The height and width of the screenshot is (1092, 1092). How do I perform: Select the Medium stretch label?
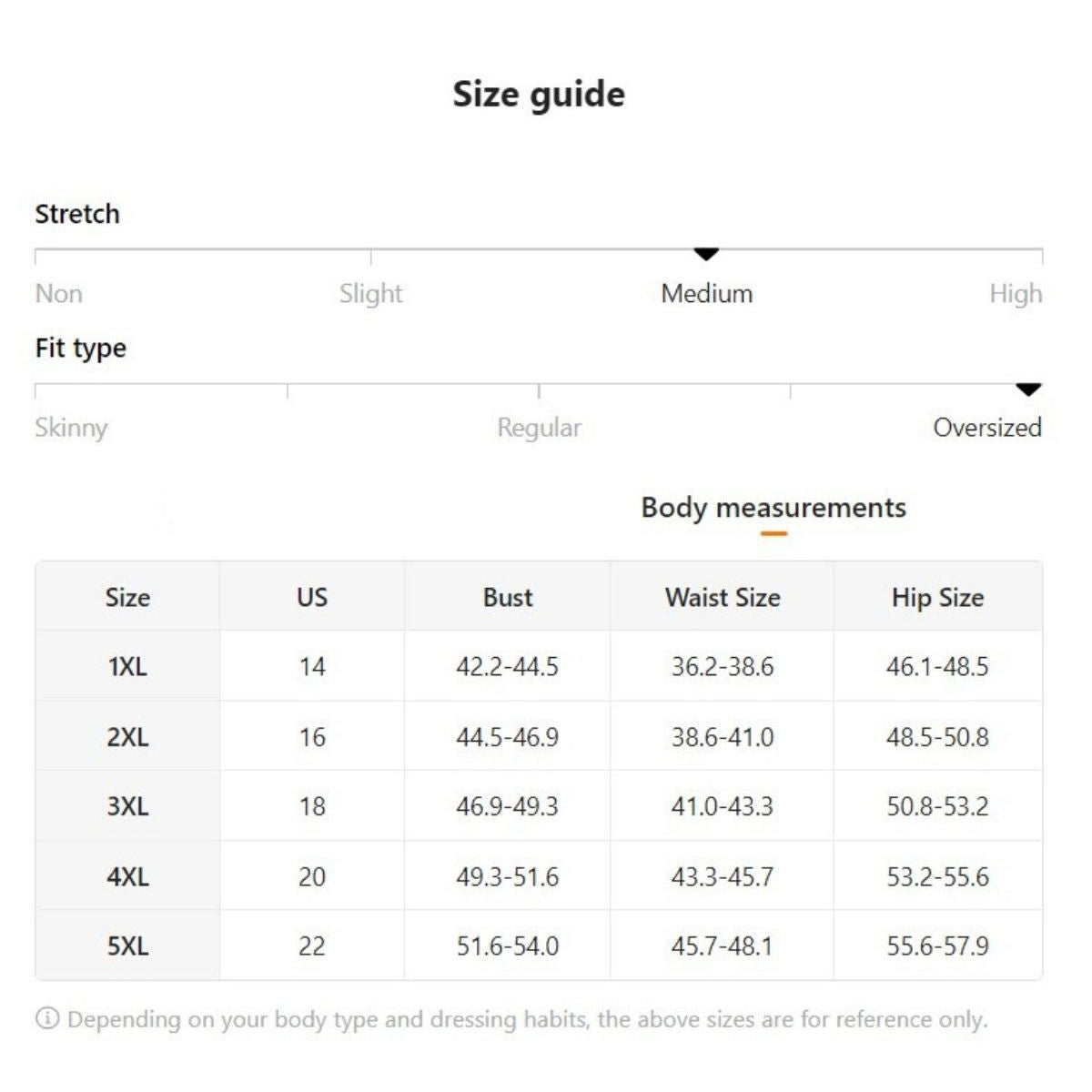point(707,294)
